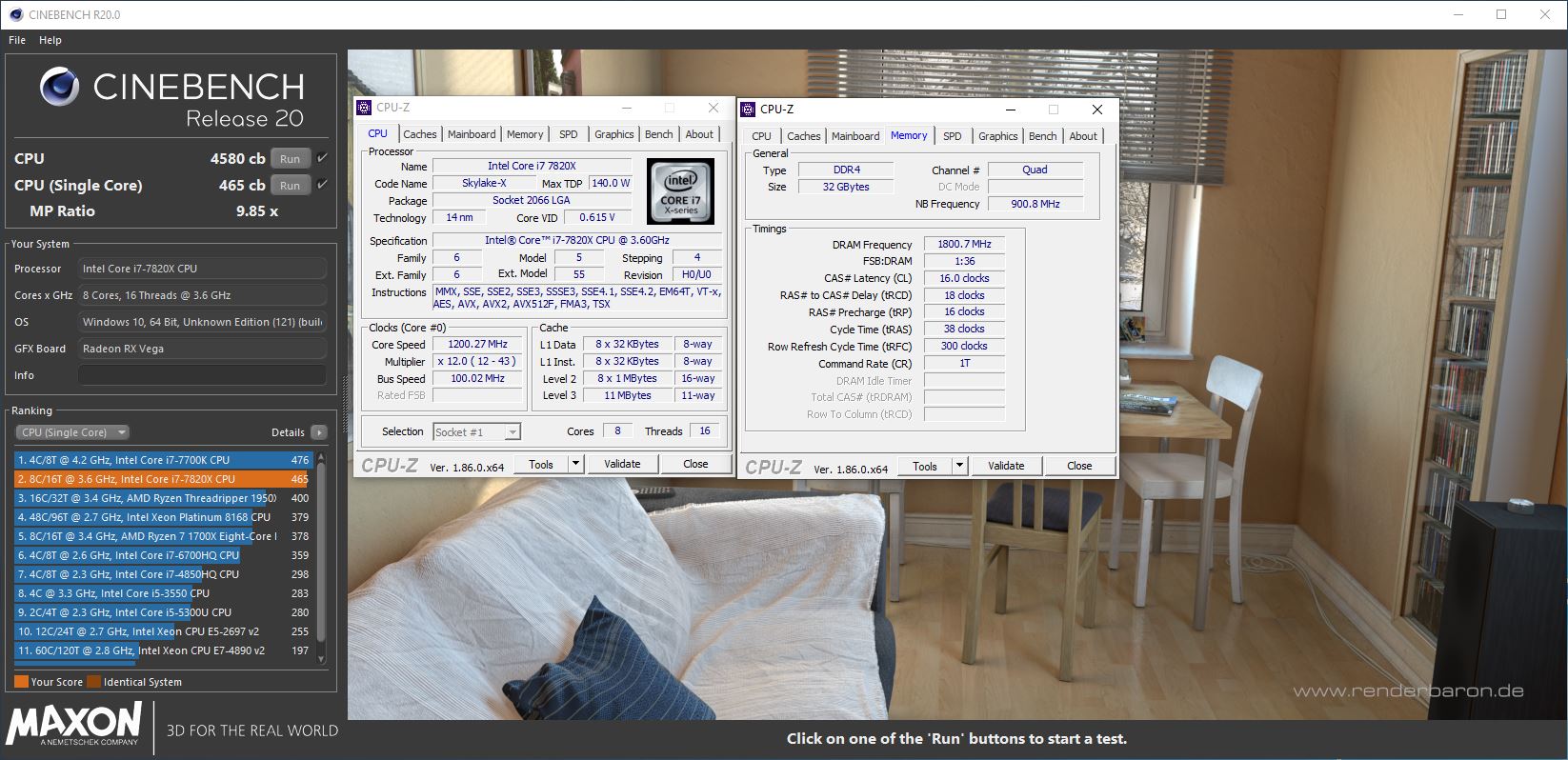Open the Tools dropdown arrow in the right CPU-Z window
Viewport: 1568px width, 760px height.
959,466
